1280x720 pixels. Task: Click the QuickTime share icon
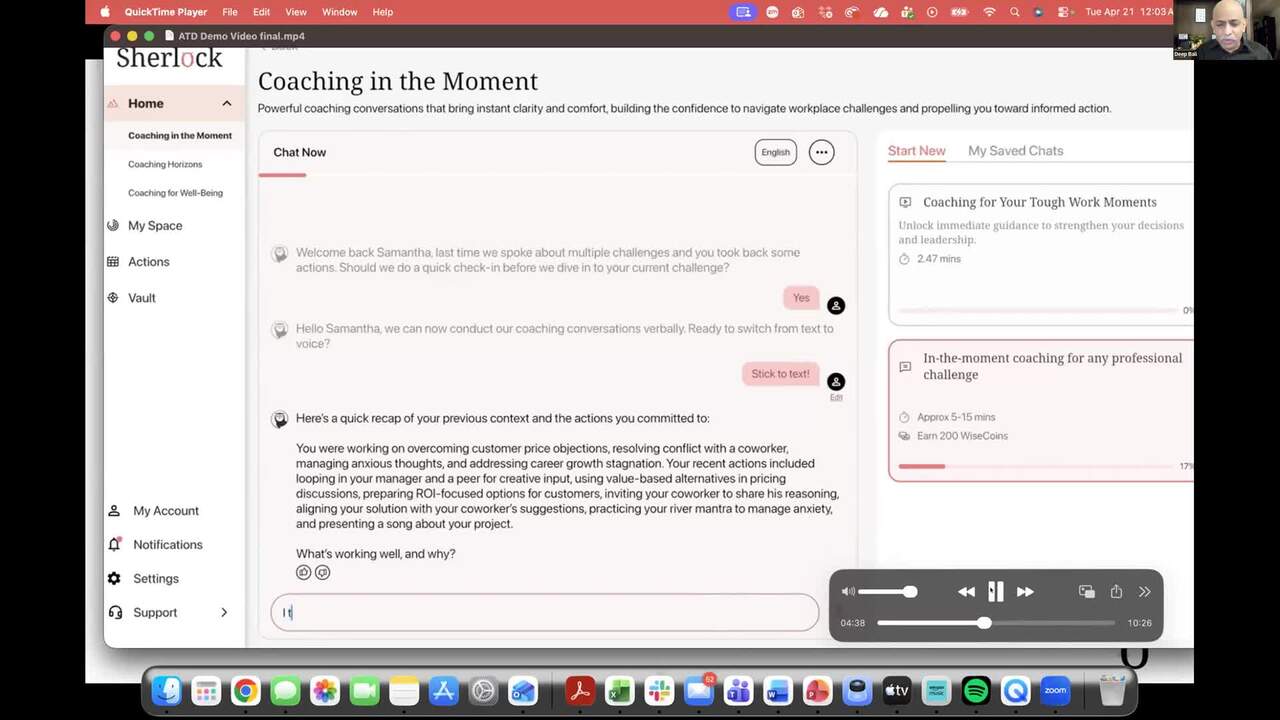[1116, 592]
